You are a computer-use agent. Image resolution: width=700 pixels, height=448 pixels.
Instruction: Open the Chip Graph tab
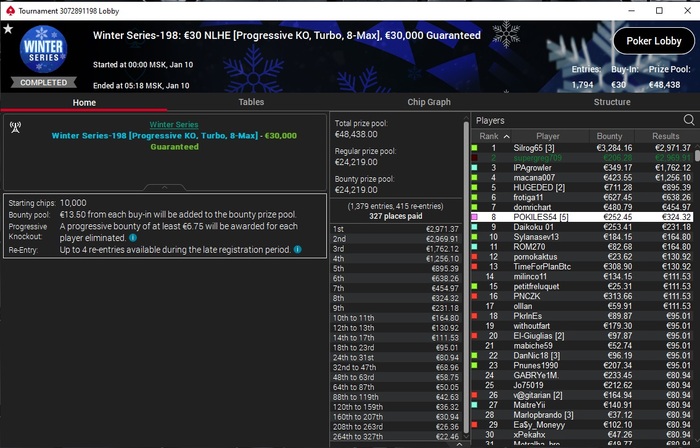(x=429, y=102)
